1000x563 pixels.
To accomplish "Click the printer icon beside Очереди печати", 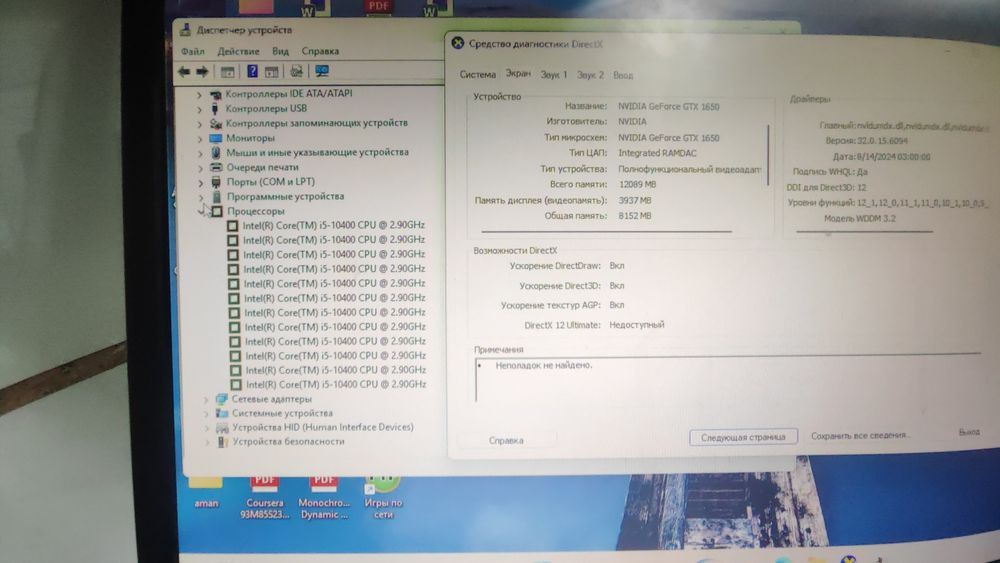I will pos(216,167).
